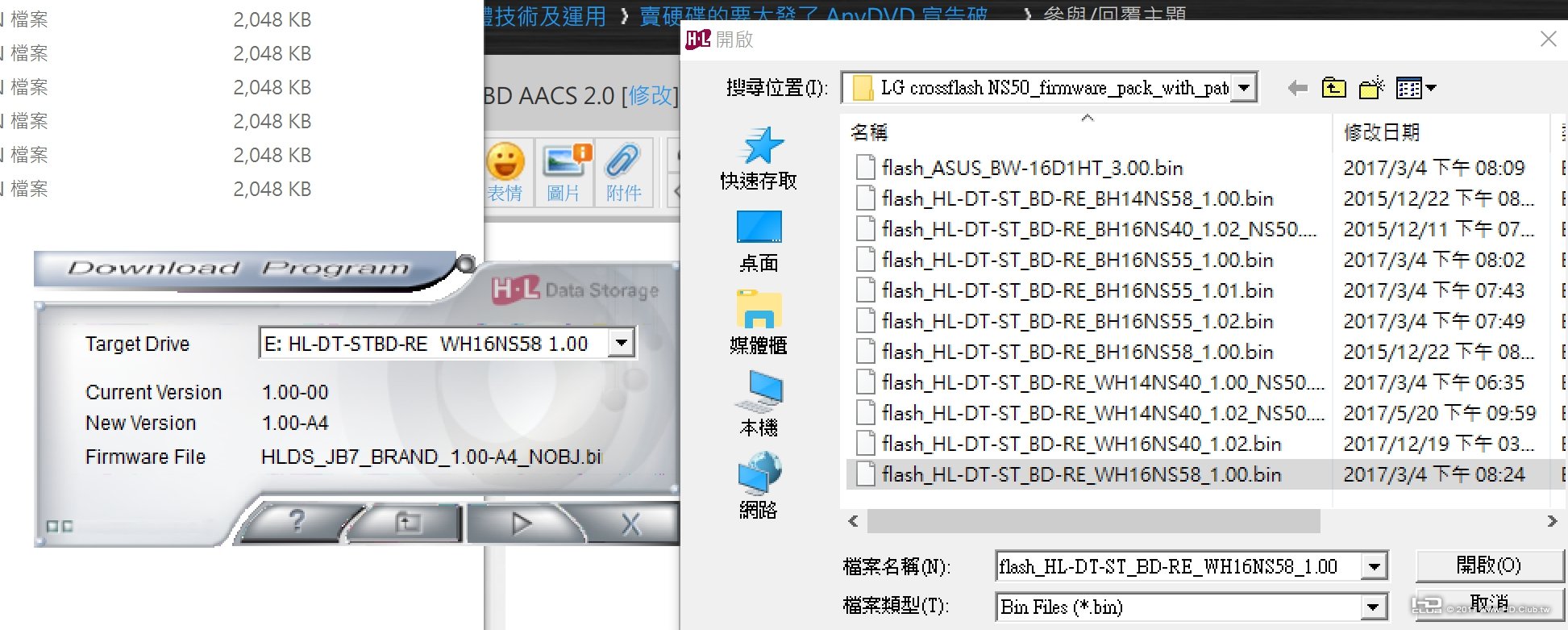This screenshot has height=630, width=1568.
Task: Attach a file using the 附件 paperclip icon
Action: click(x=623, y=173)
